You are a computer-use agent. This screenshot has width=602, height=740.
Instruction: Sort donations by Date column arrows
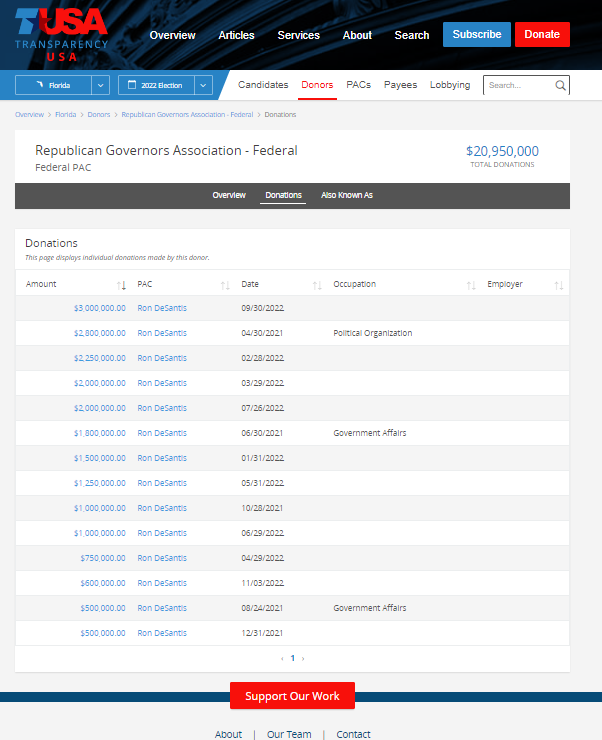pyautogui.click(x=317, y=285)
